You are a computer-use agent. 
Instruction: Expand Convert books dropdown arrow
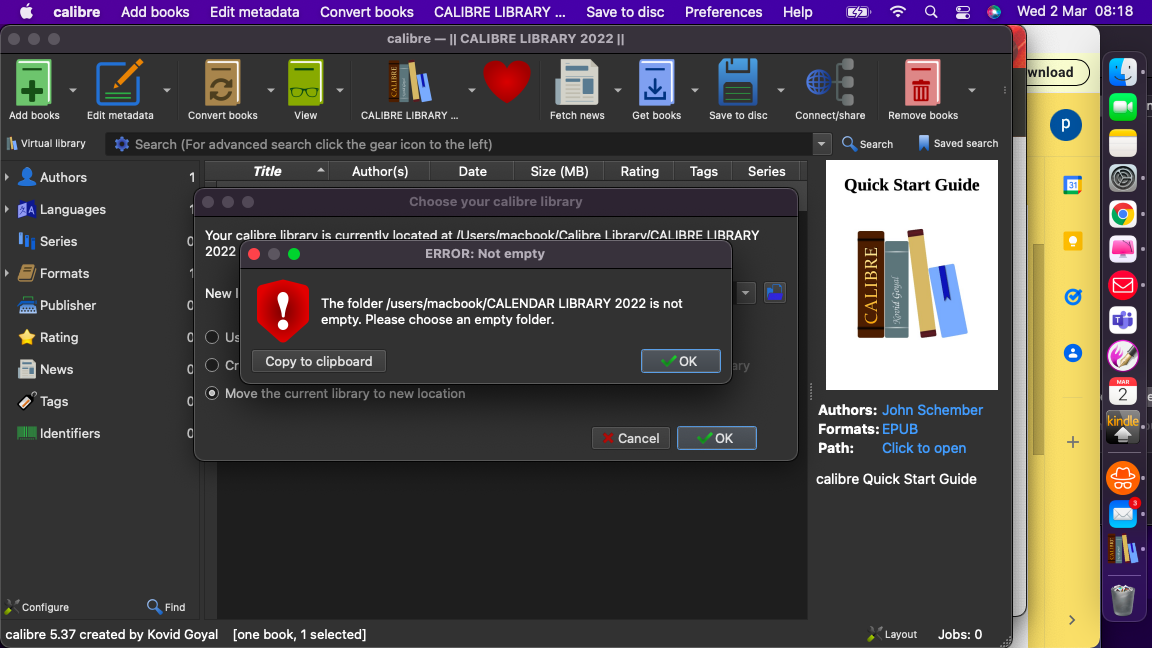point(270,90)
